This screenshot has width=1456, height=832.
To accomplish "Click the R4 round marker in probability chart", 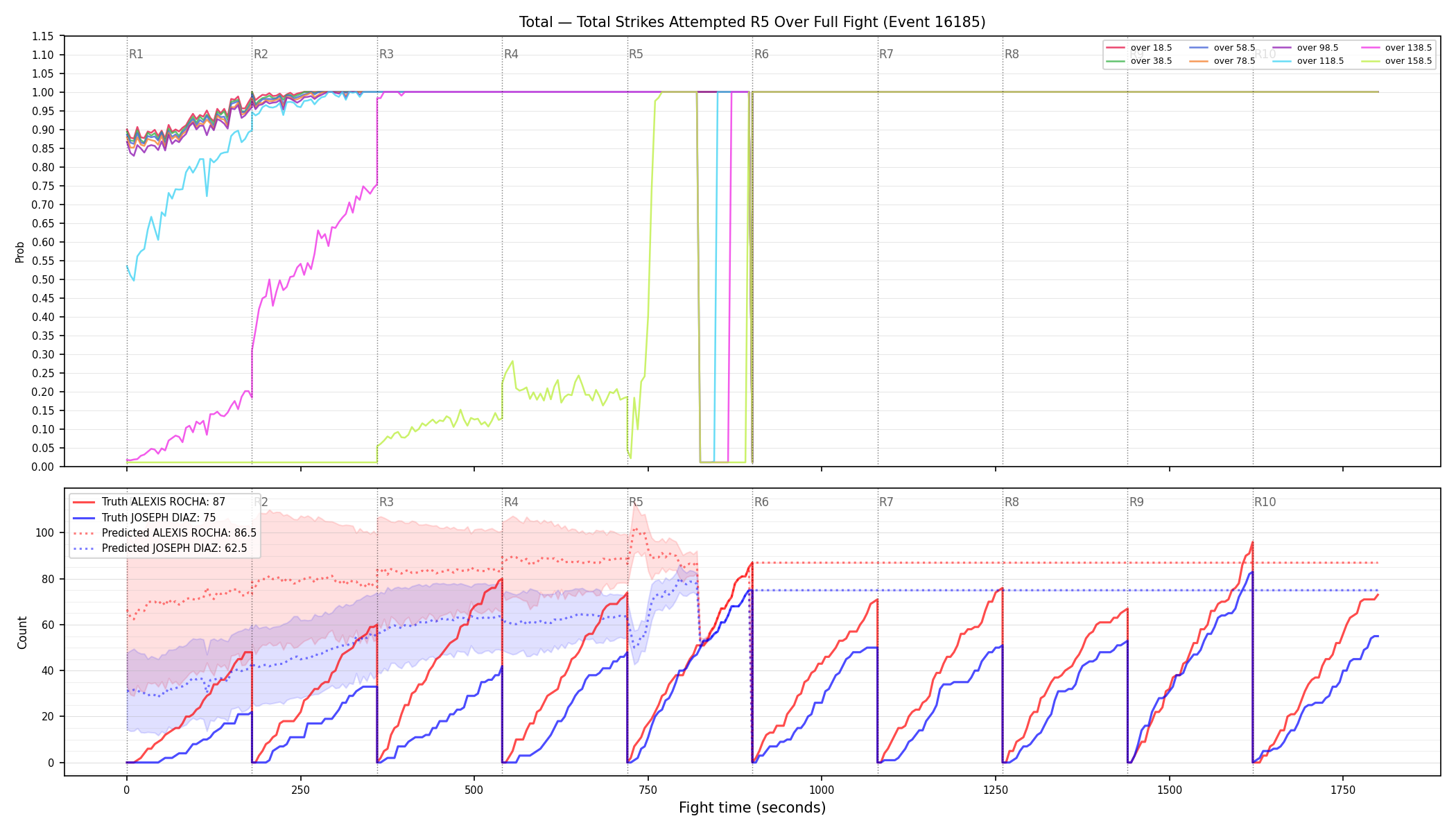I will pyautogui.click(x=511, y=54).
